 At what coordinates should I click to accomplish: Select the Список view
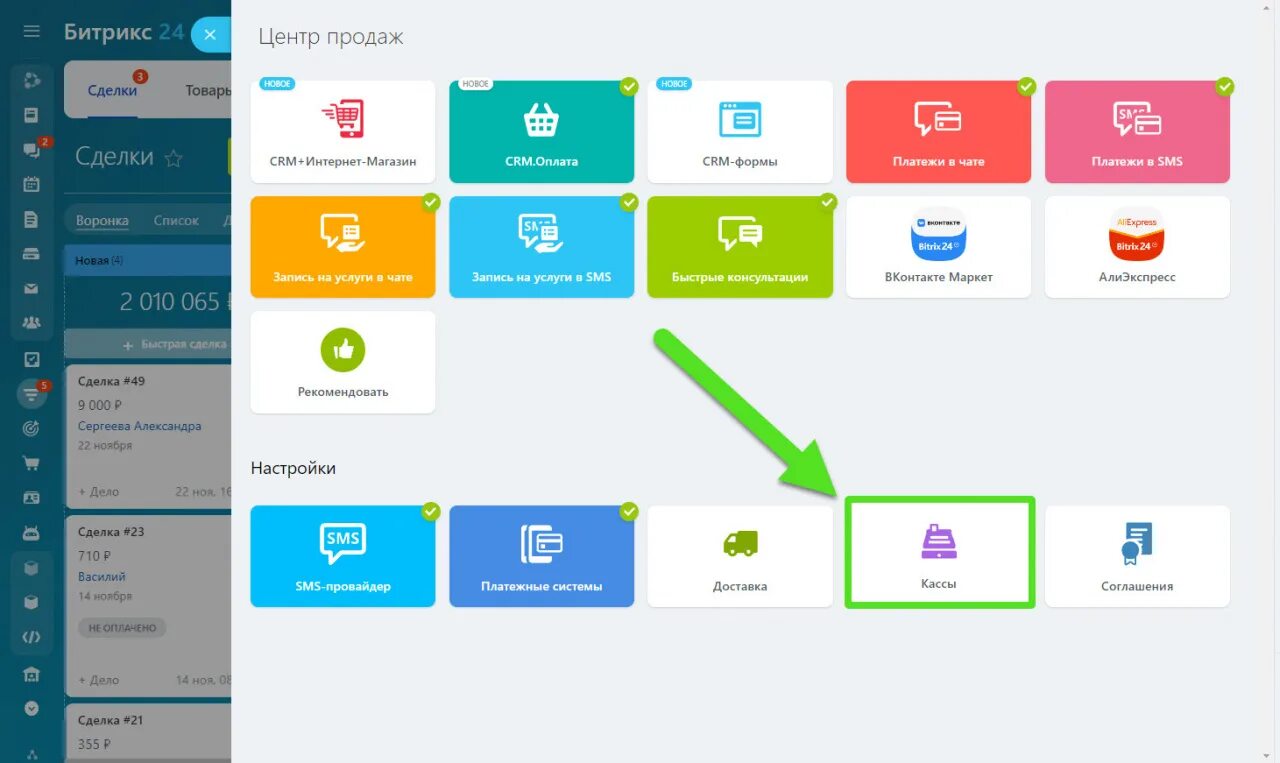(176, 220)
